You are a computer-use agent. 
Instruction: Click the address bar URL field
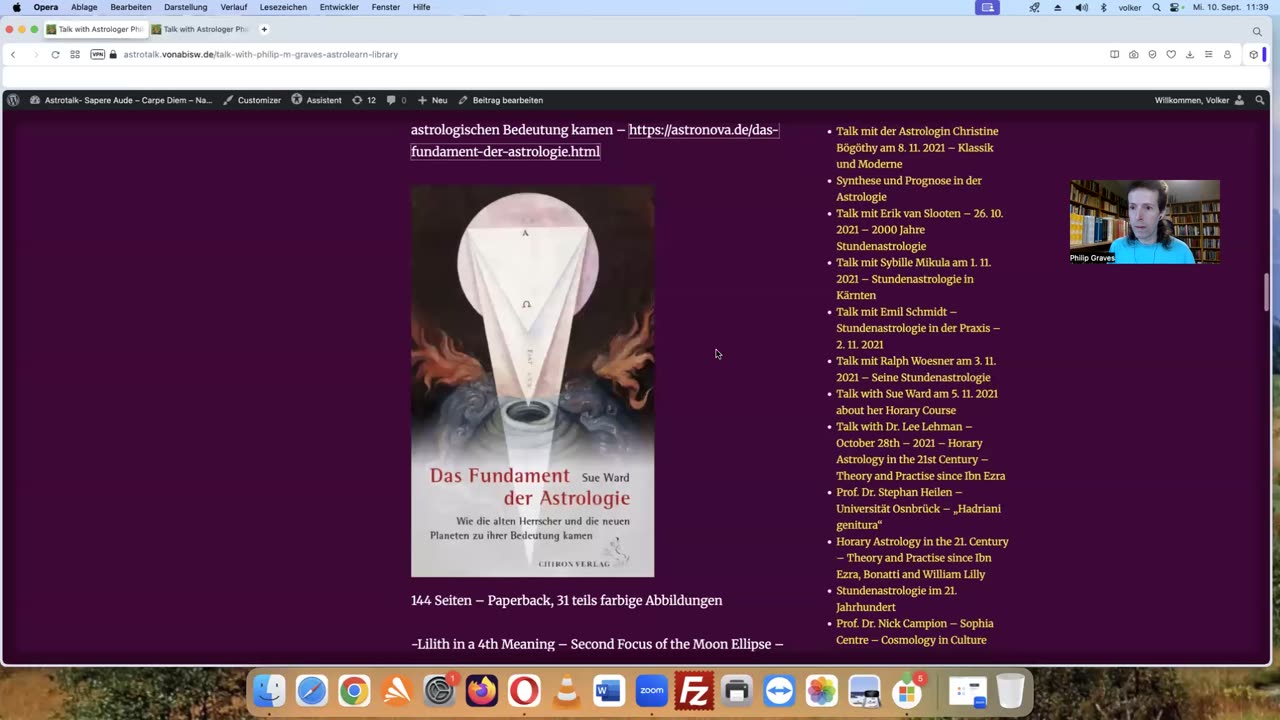coord(260,54)
